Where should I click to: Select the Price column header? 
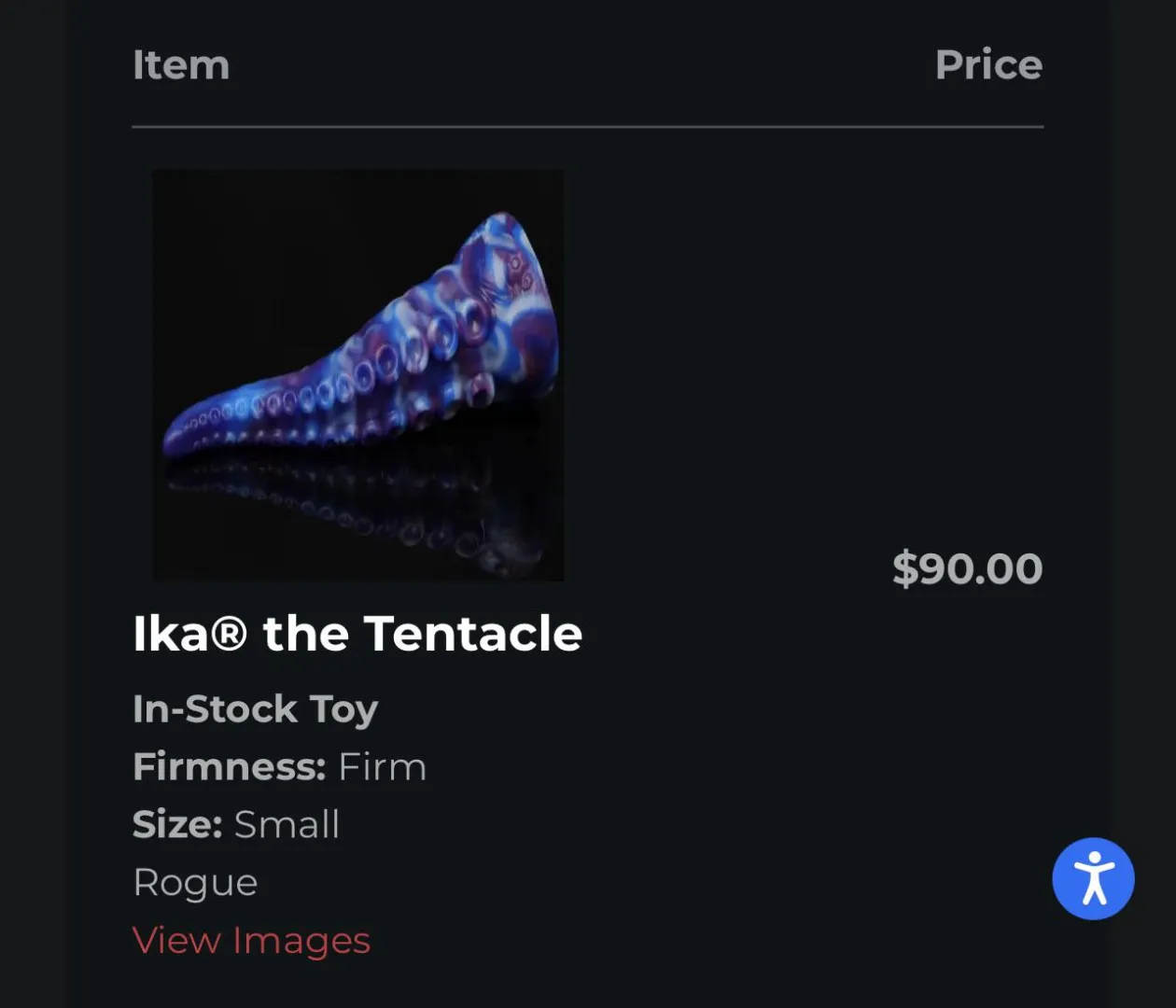[x=988, y=65]
